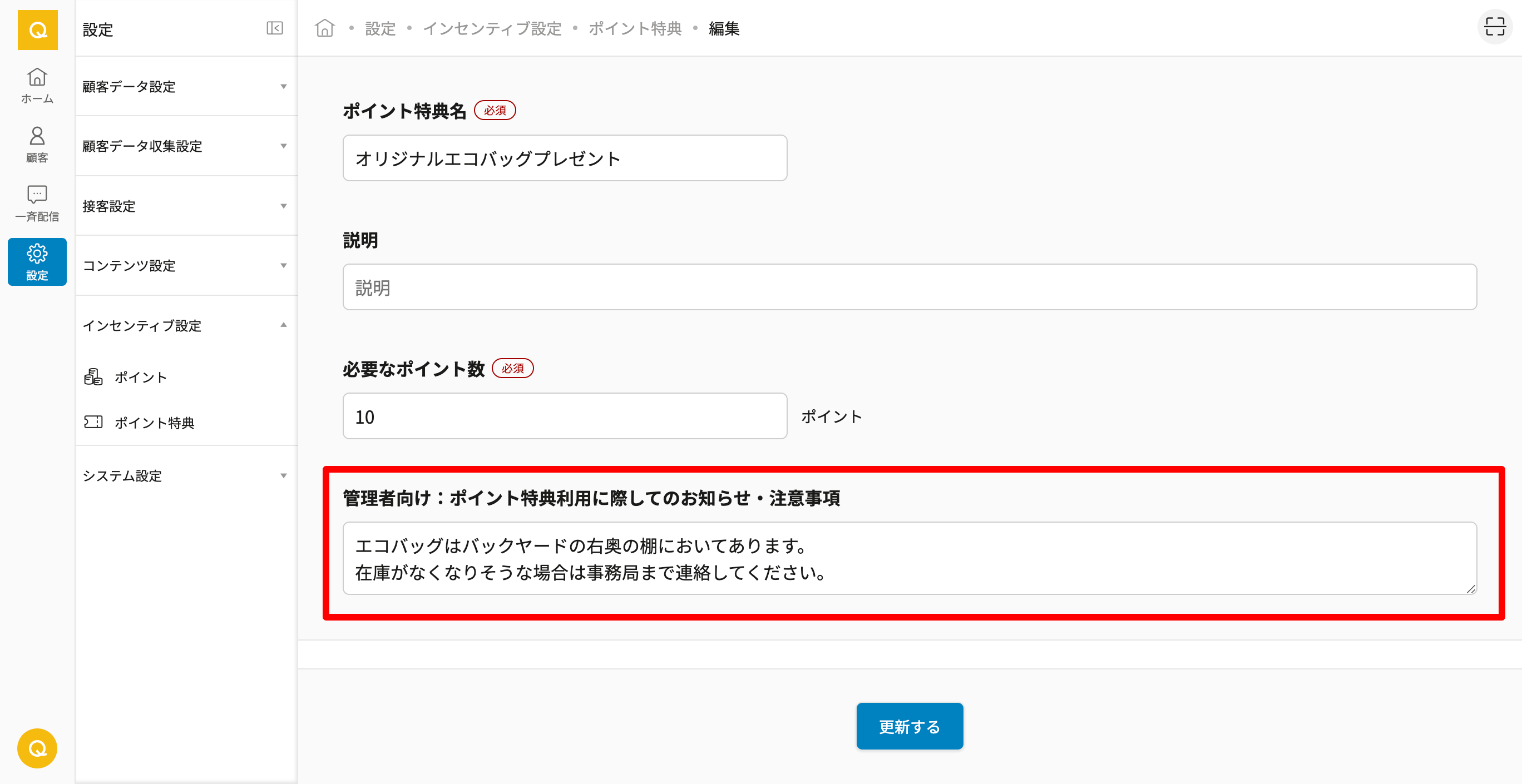1522x784 pixels.
Task: Open the 顧客 section in the left rail
Action: click(37, 144)
